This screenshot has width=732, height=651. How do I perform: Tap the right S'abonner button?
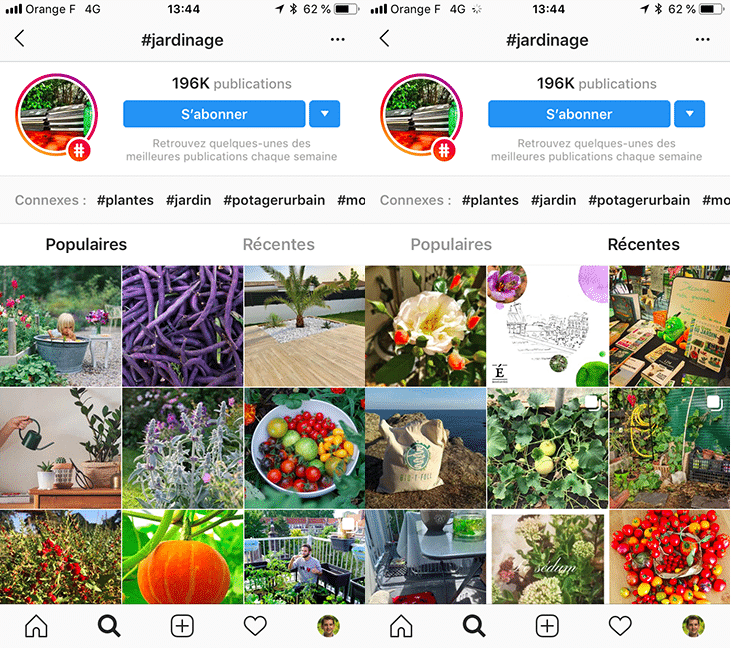(x=579, y=113)
